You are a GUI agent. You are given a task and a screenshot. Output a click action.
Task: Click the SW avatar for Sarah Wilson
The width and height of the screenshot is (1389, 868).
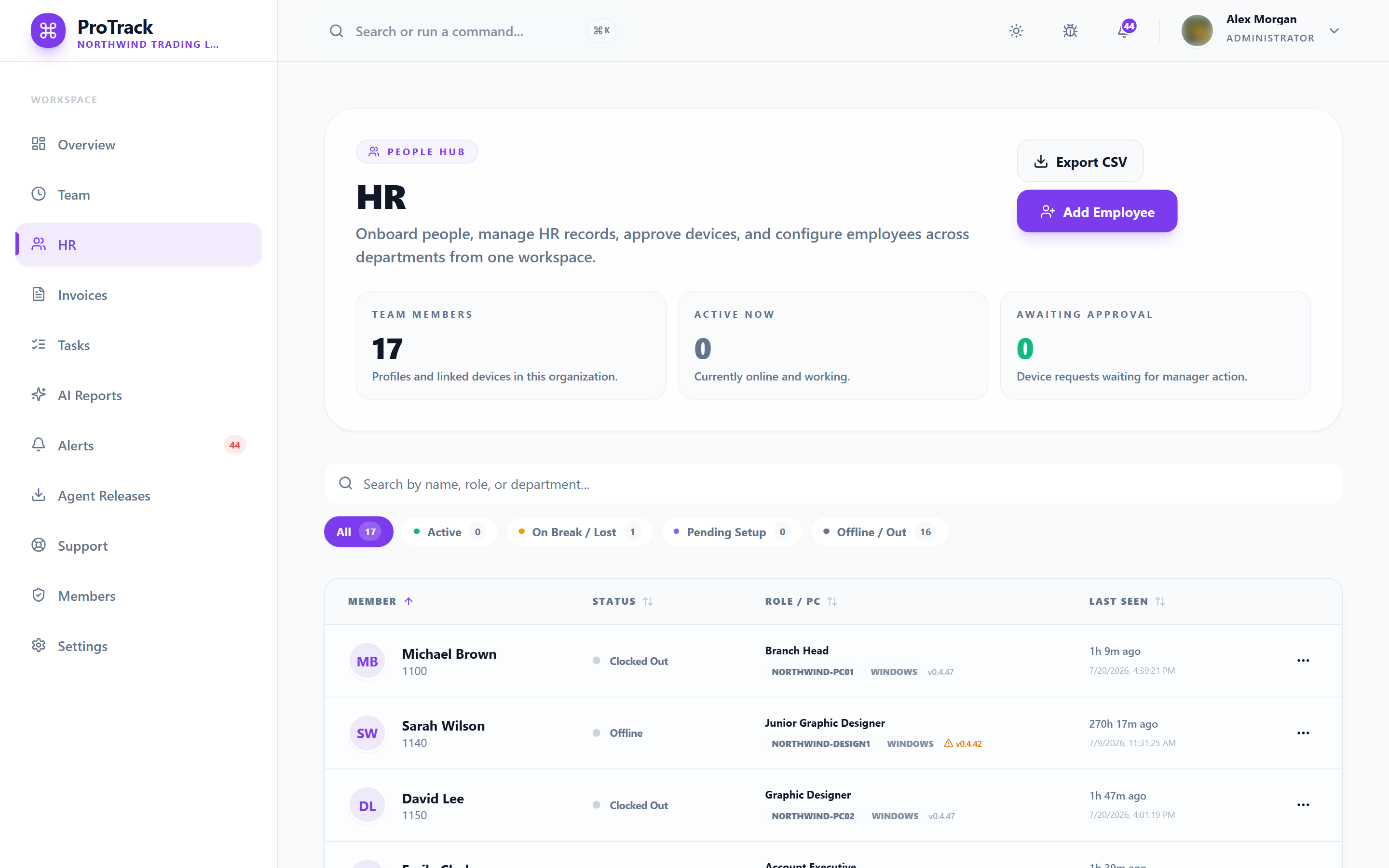368,733
